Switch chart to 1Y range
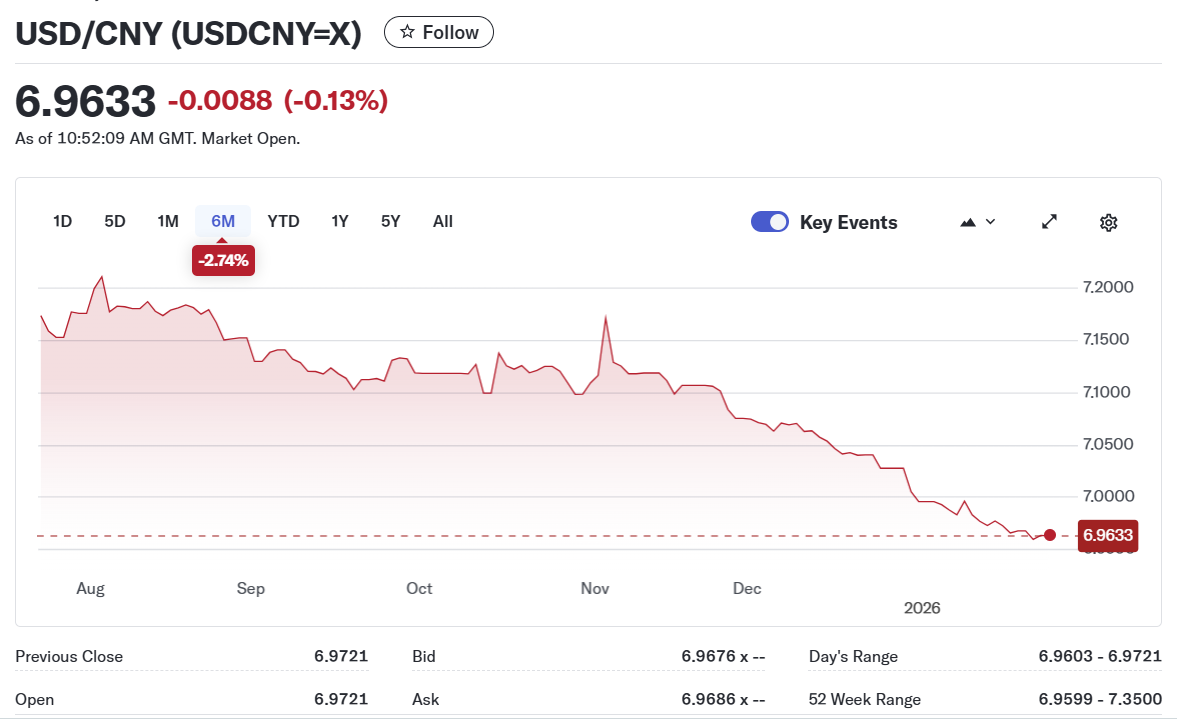The height and width of the screenshot is (719, 1177). pos(340,221)
